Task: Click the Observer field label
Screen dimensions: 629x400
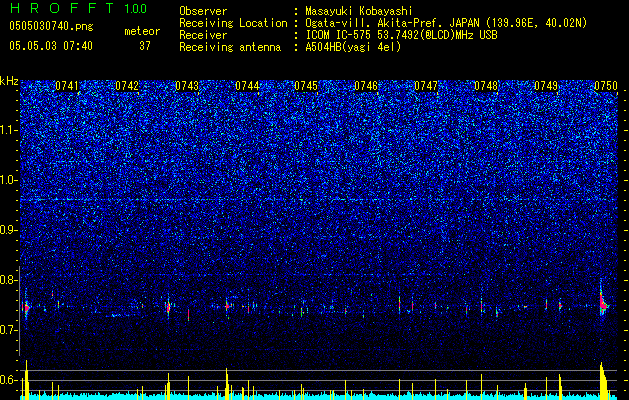Action: [203, 11]
